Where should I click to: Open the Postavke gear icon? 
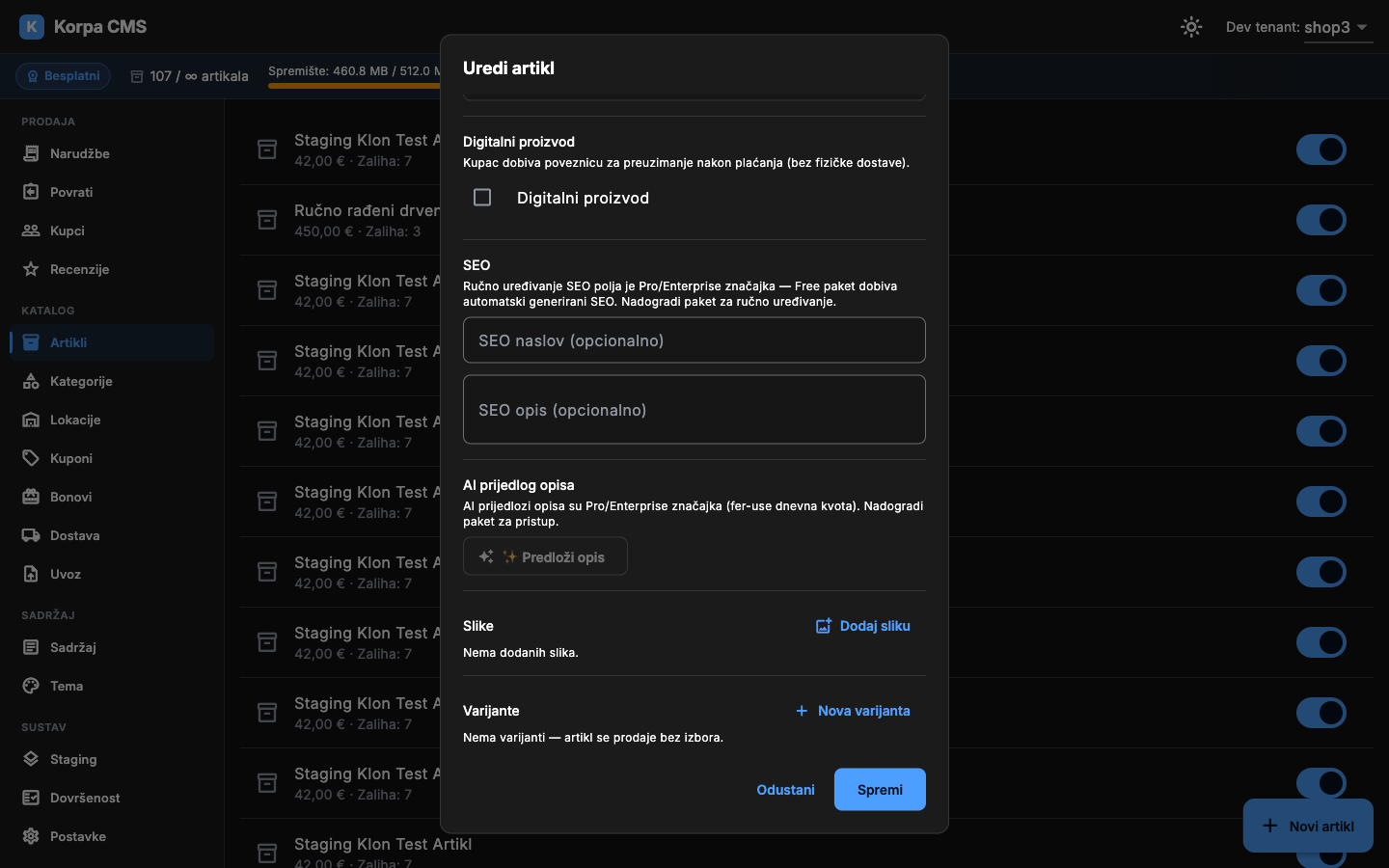31,836
